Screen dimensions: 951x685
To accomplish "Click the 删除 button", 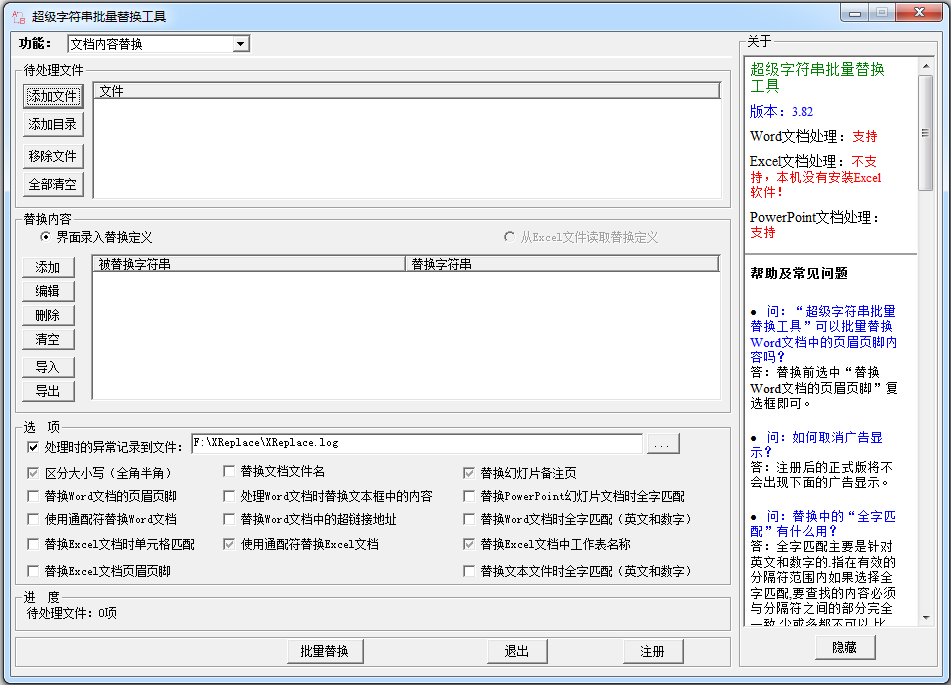I will pyautogui.click(x=48, y=316).
